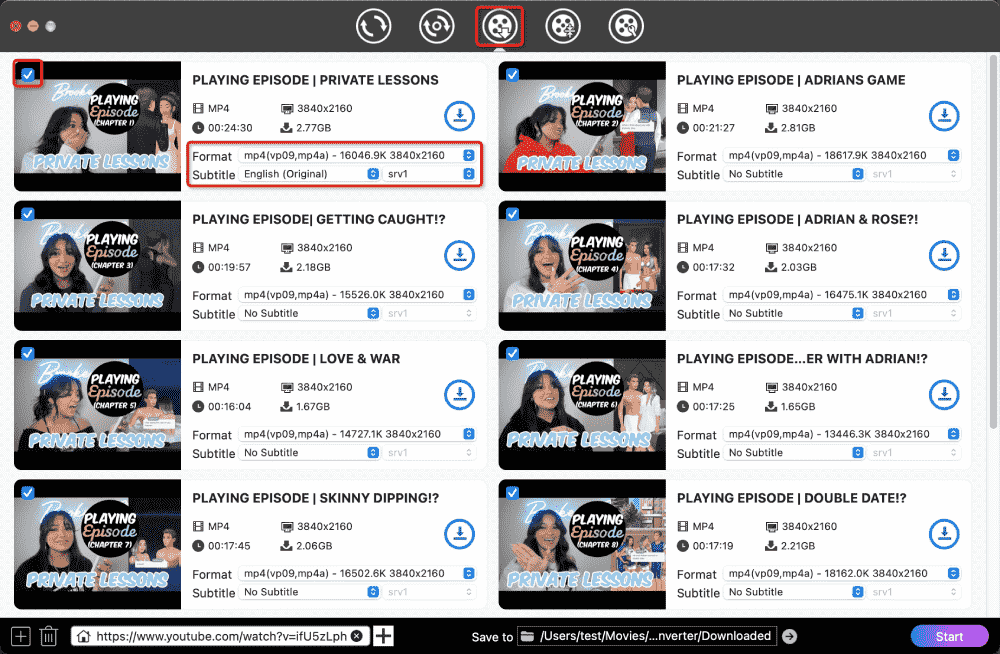Screen dimensions: 1000x654
Task: Open output folder with arrow icon
Action: (x=790, y=636)
